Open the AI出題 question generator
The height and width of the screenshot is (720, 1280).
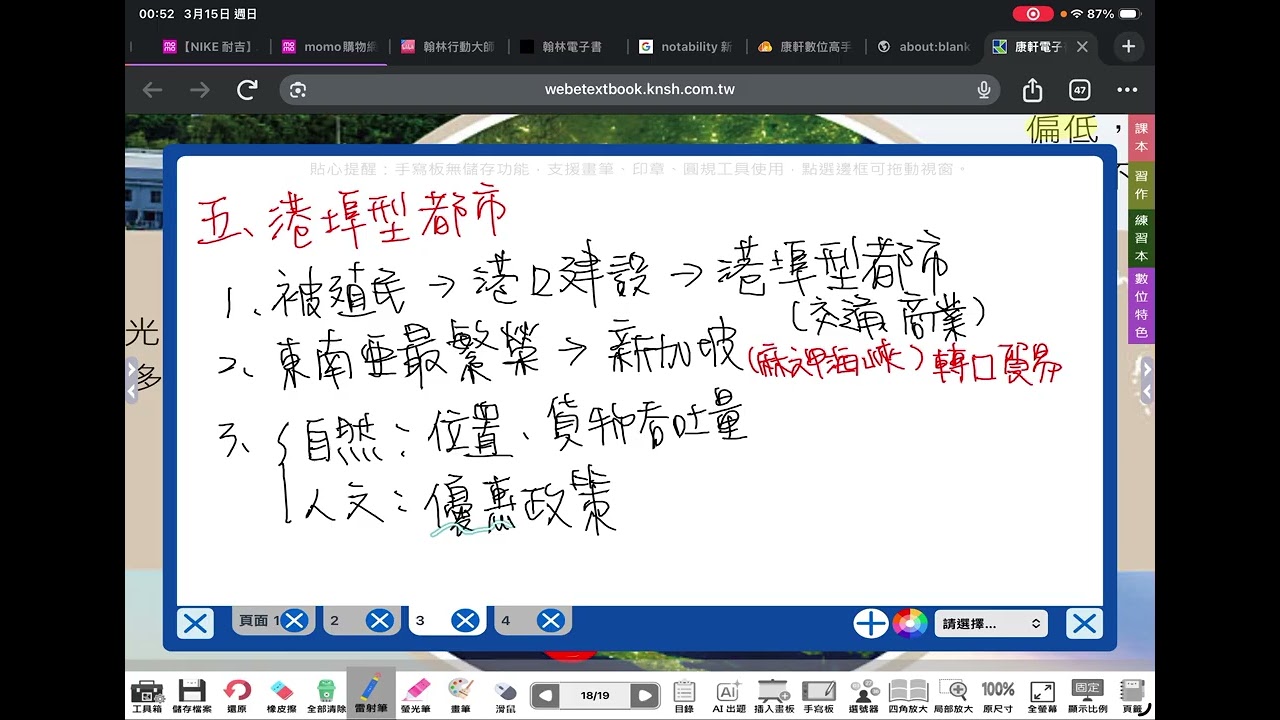729,695
